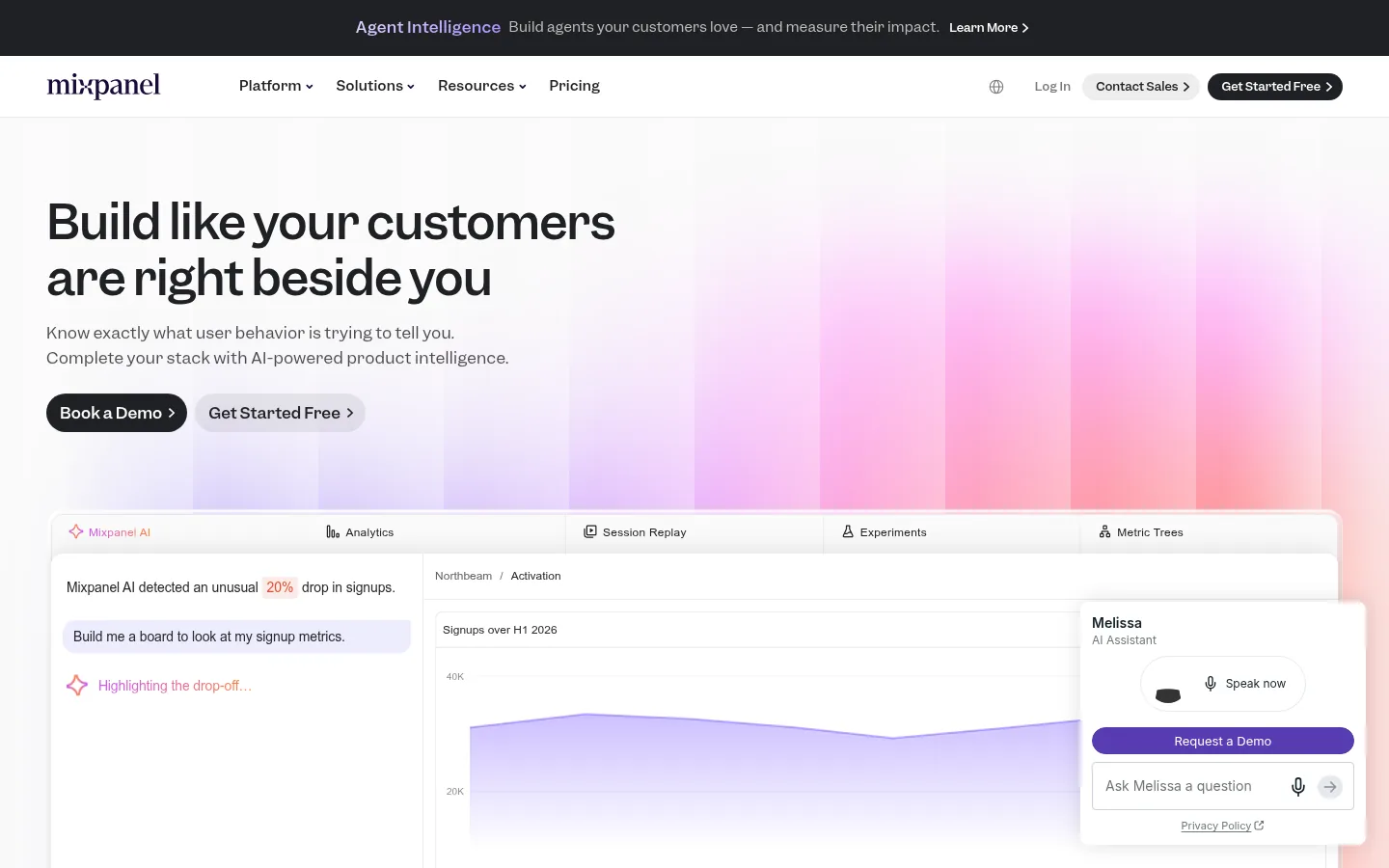1389x868 pixels.
Task: Click the Book a Demo button
Action: 117,413
